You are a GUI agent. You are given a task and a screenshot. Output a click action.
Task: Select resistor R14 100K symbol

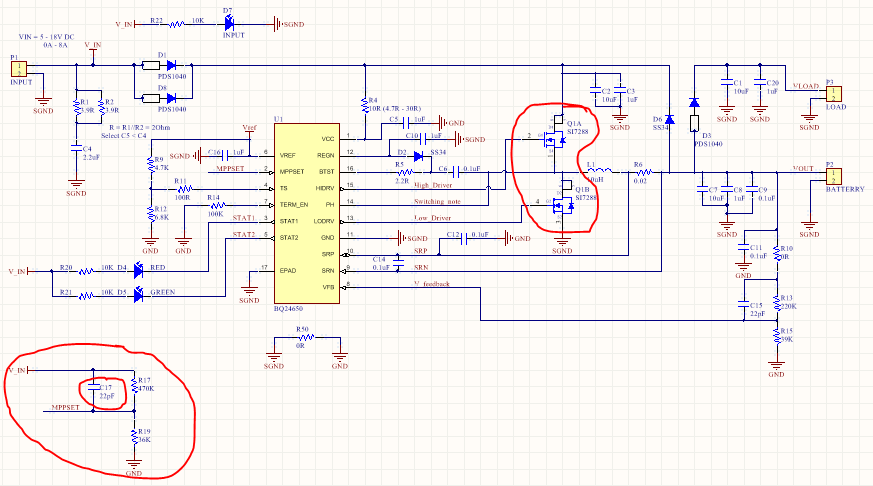pyautogui.click(x=217, y=205)
